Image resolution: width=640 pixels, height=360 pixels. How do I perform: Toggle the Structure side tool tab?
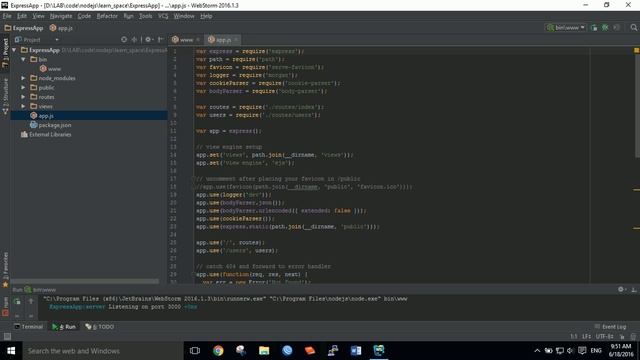click(5, 96)
